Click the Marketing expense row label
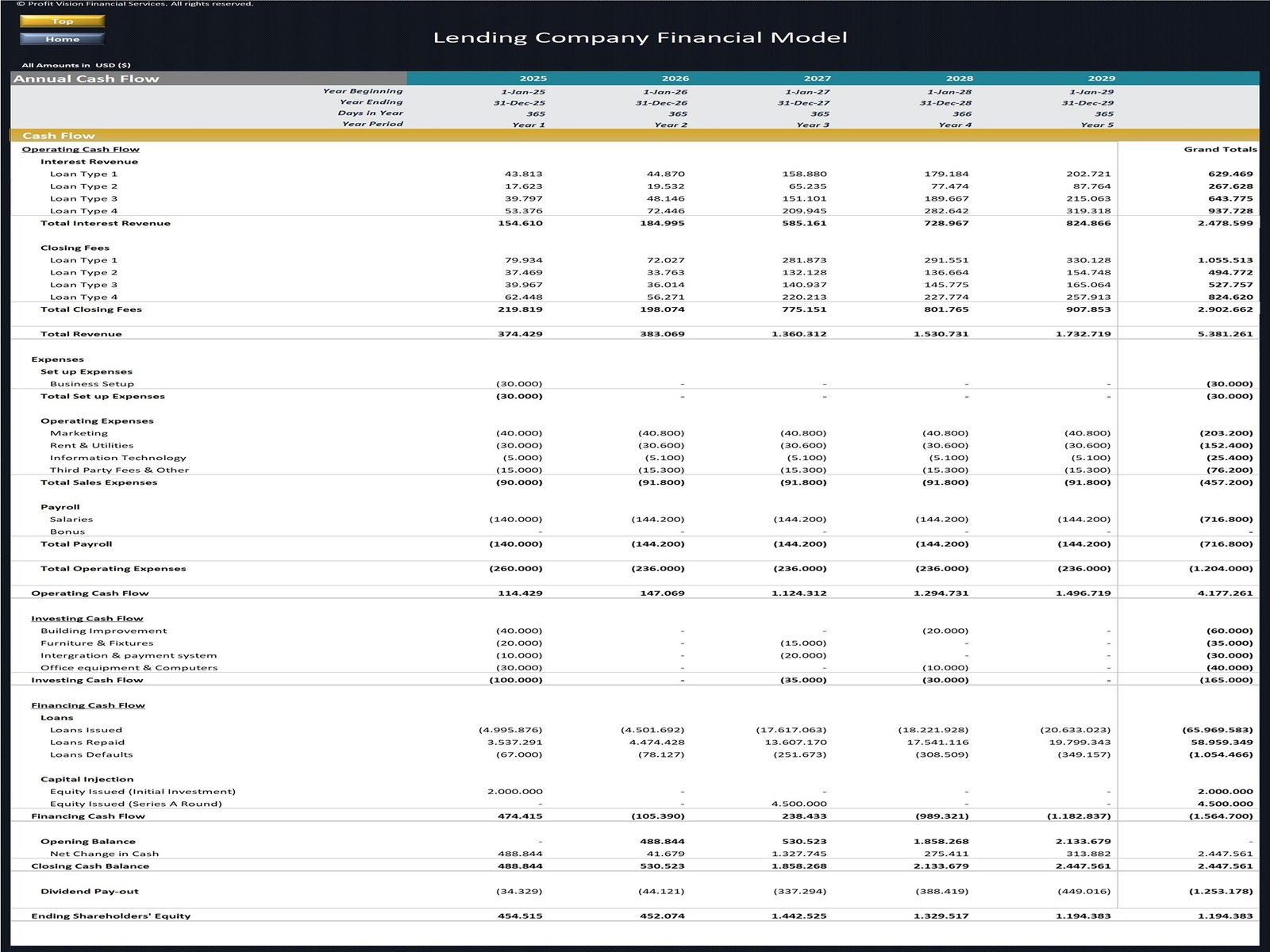This screenshot has height=952, width=1270. 79,433
